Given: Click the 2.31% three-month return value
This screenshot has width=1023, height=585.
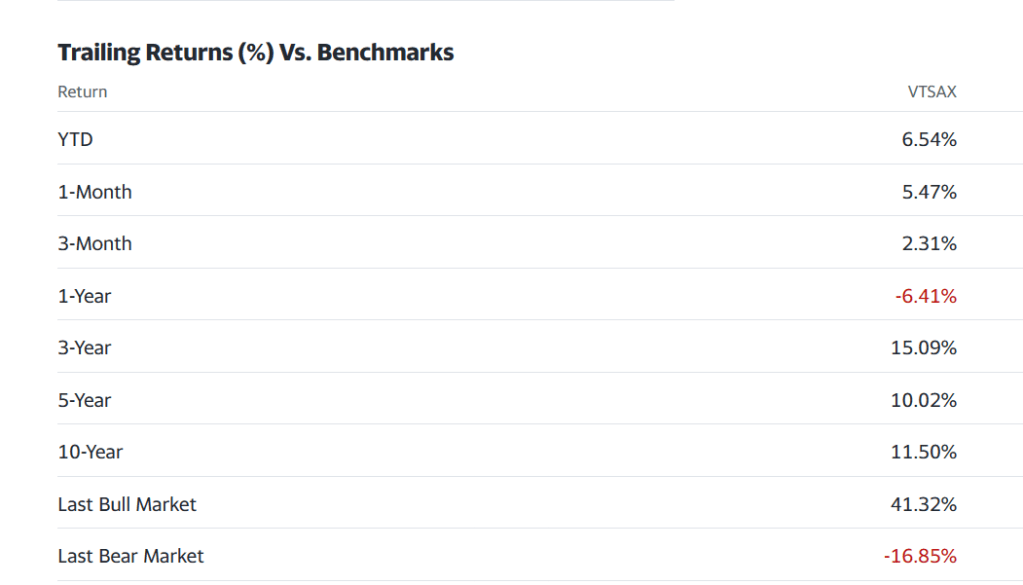Looking at the screenshot, I should (x=929, y=244).
